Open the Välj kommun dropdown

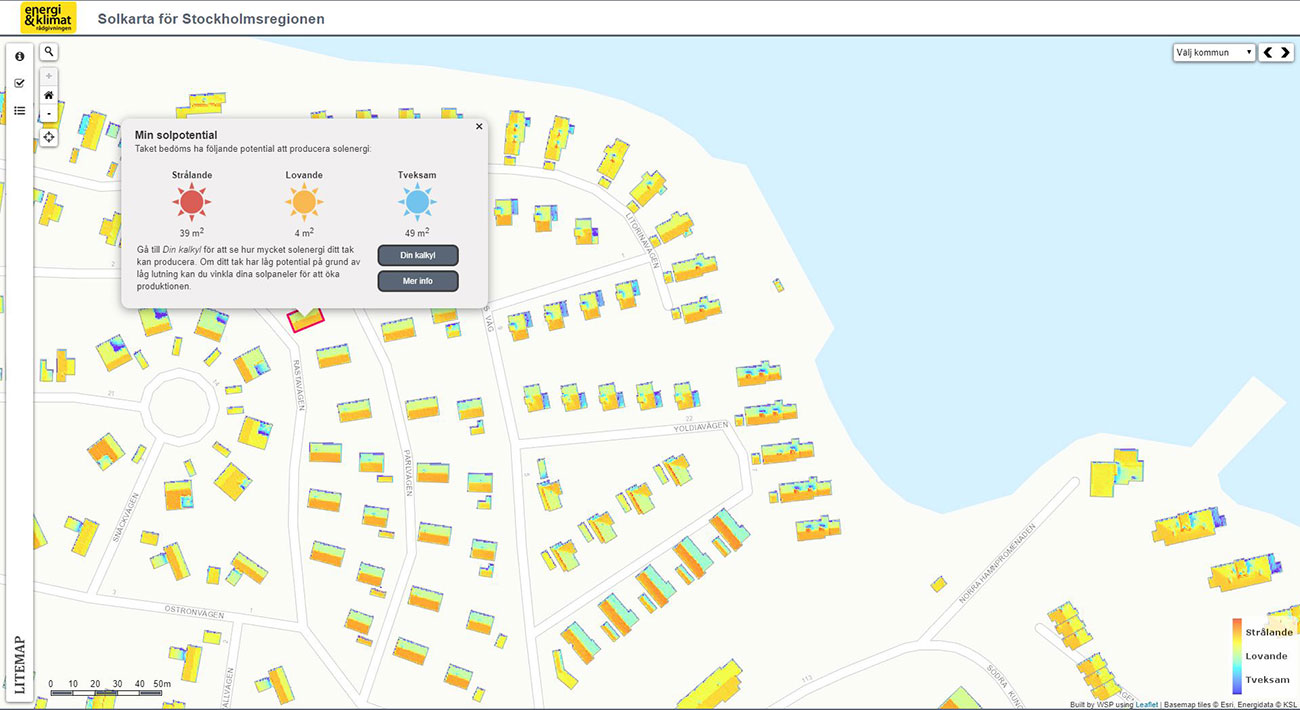click(1214, 53)
